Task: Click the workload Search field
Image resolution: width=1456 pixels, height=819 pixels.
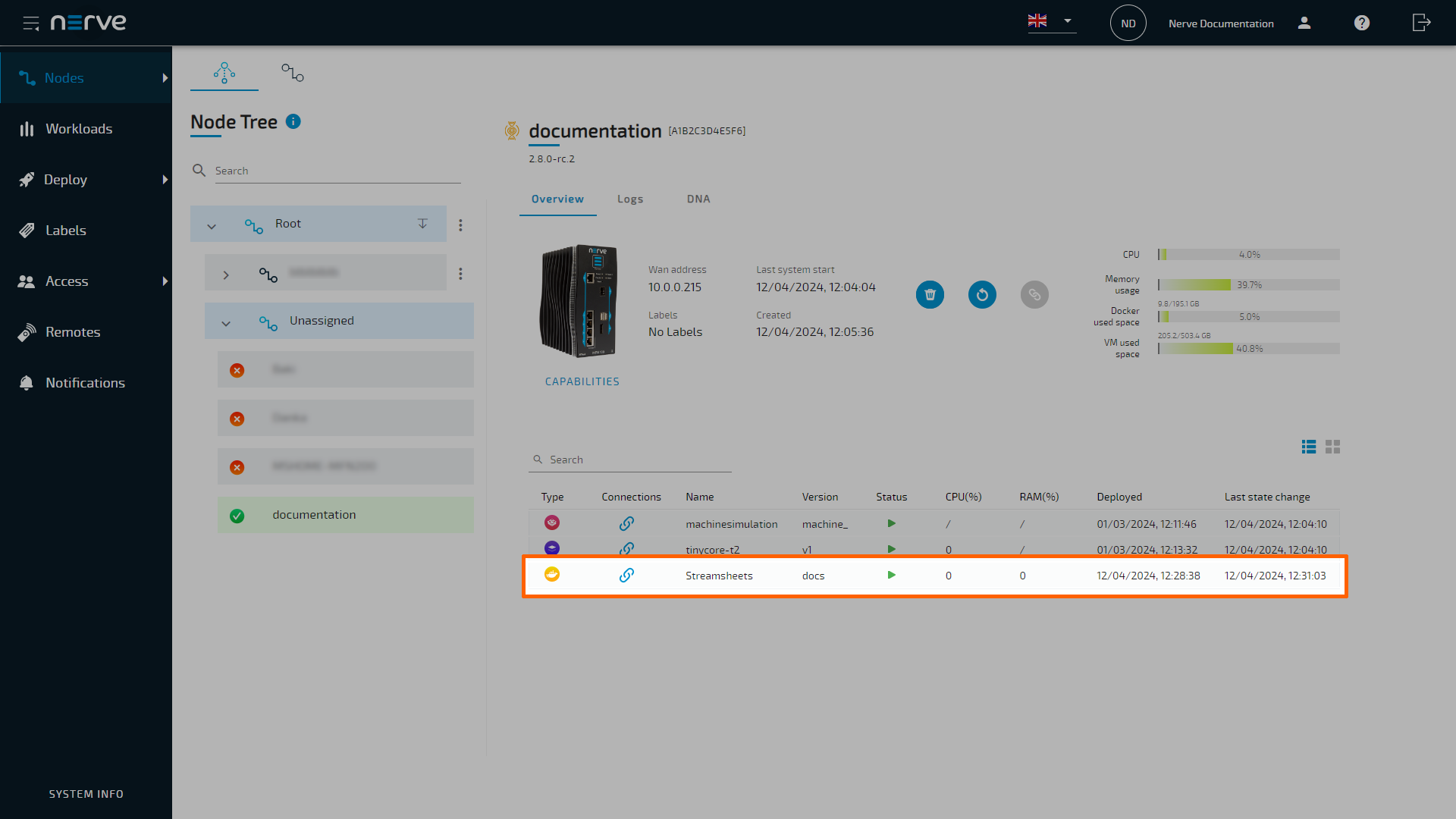Action: pyautogui.click(x=637, y=459)
